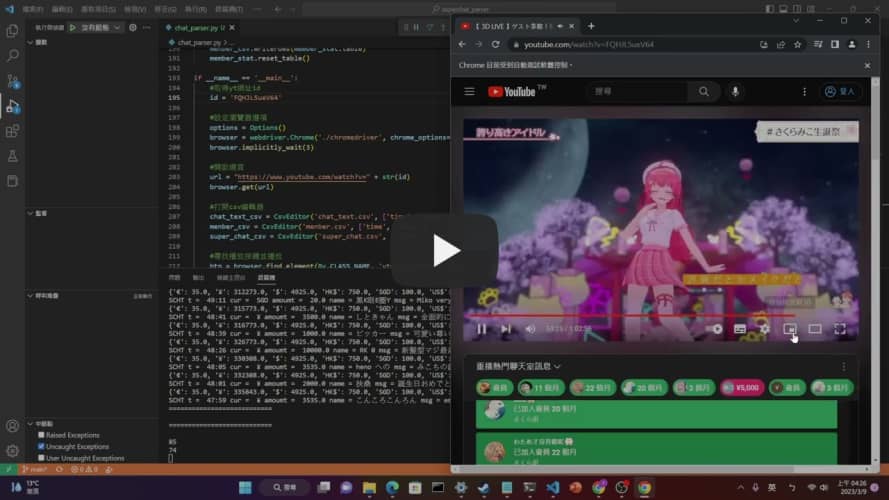Open the chat panel three-dot options menu
Image resolution: width=889 pixels, height=500 pixels.
click(x=844, y=367)
